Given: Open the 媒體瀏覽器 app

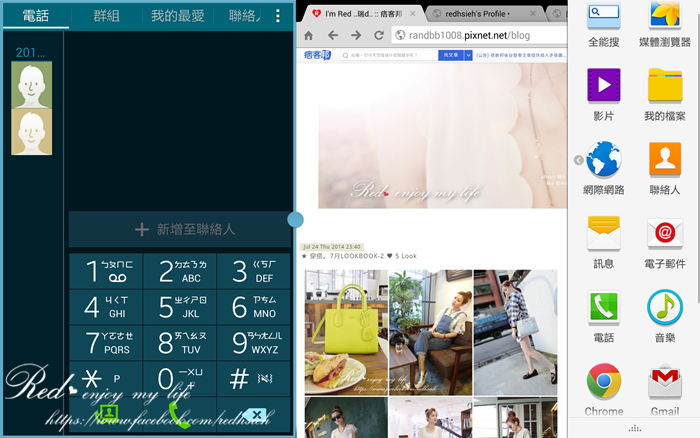Looking at the screenshot, I should coord(665,23).
